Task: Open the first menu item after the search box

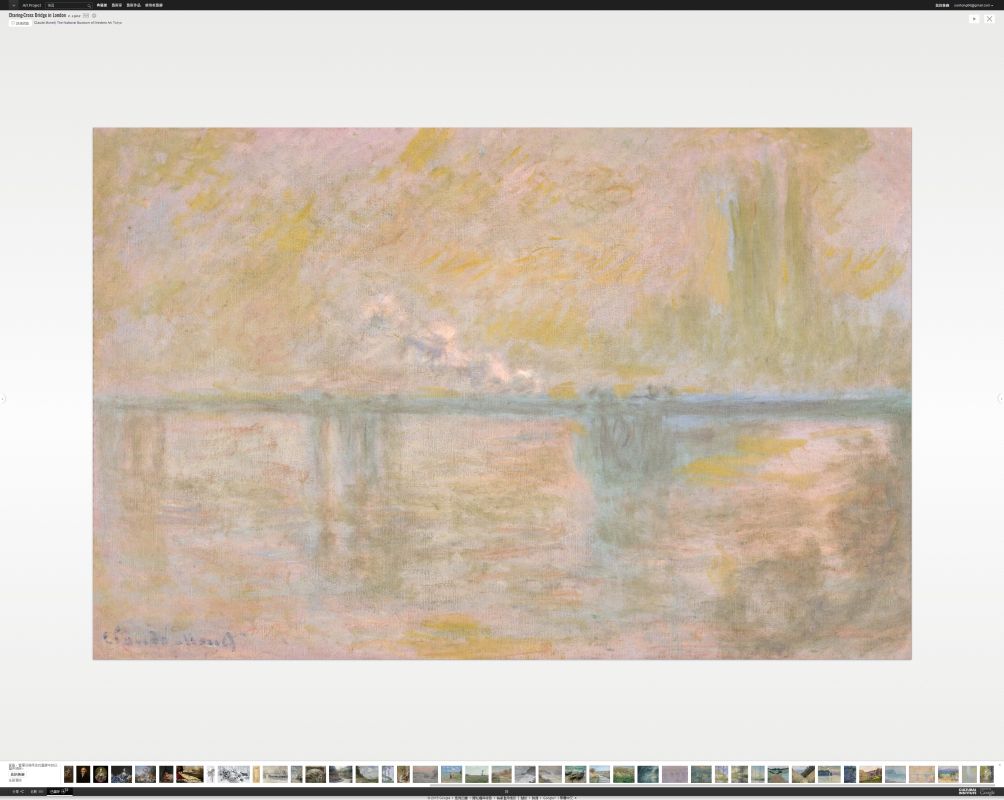Action: pos(102,5)
